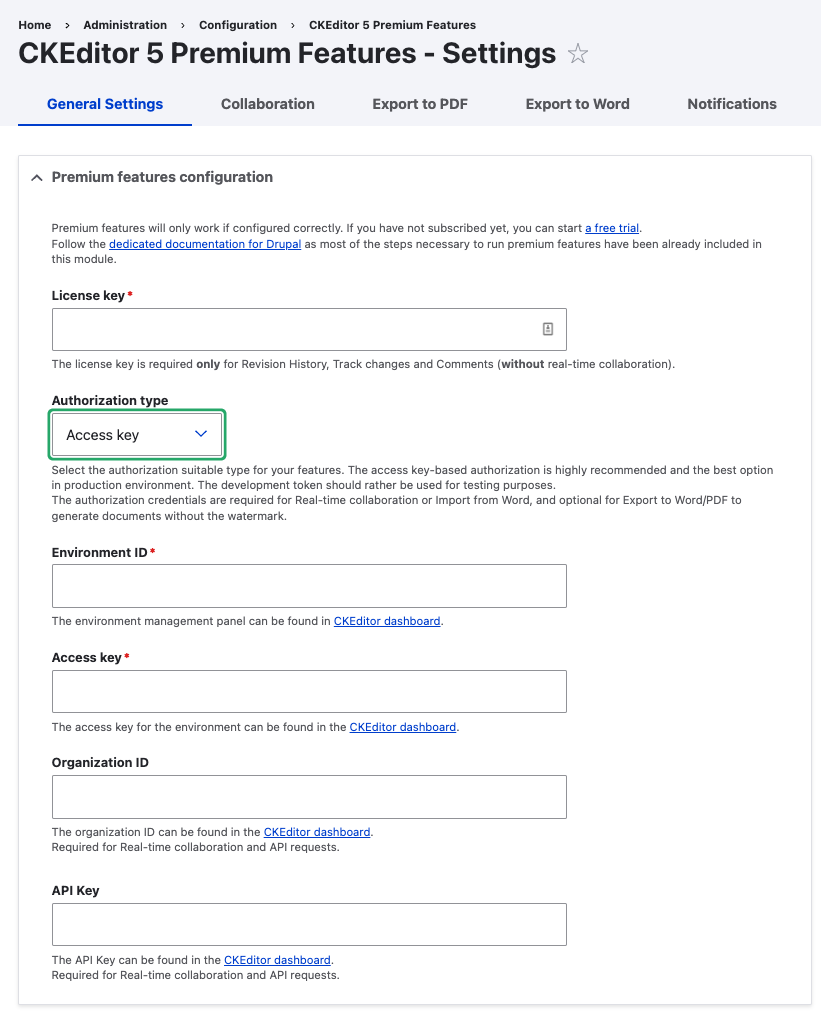Image resolution: width=821 pixels, height=1012 pixels.
Task: Go to the Export to Word tab
Action: [x=577, y=104]
